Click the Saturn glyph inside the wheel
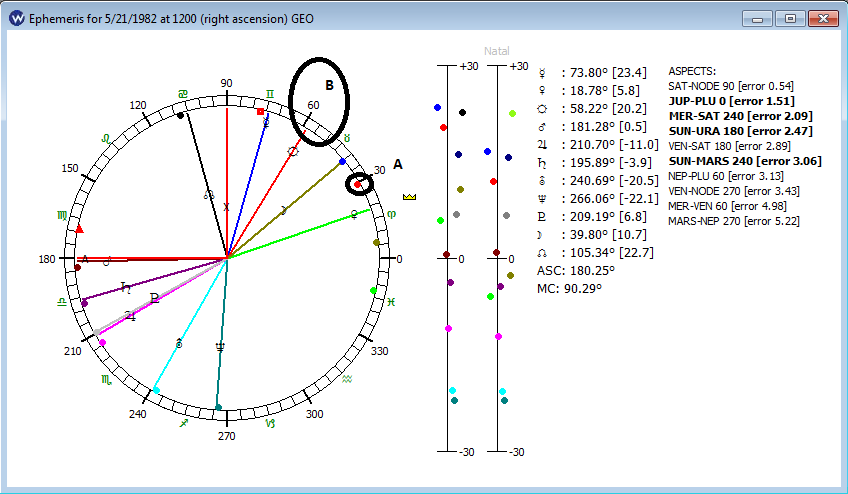Viewport: 848px width, 494px height. tap(125, 288)
